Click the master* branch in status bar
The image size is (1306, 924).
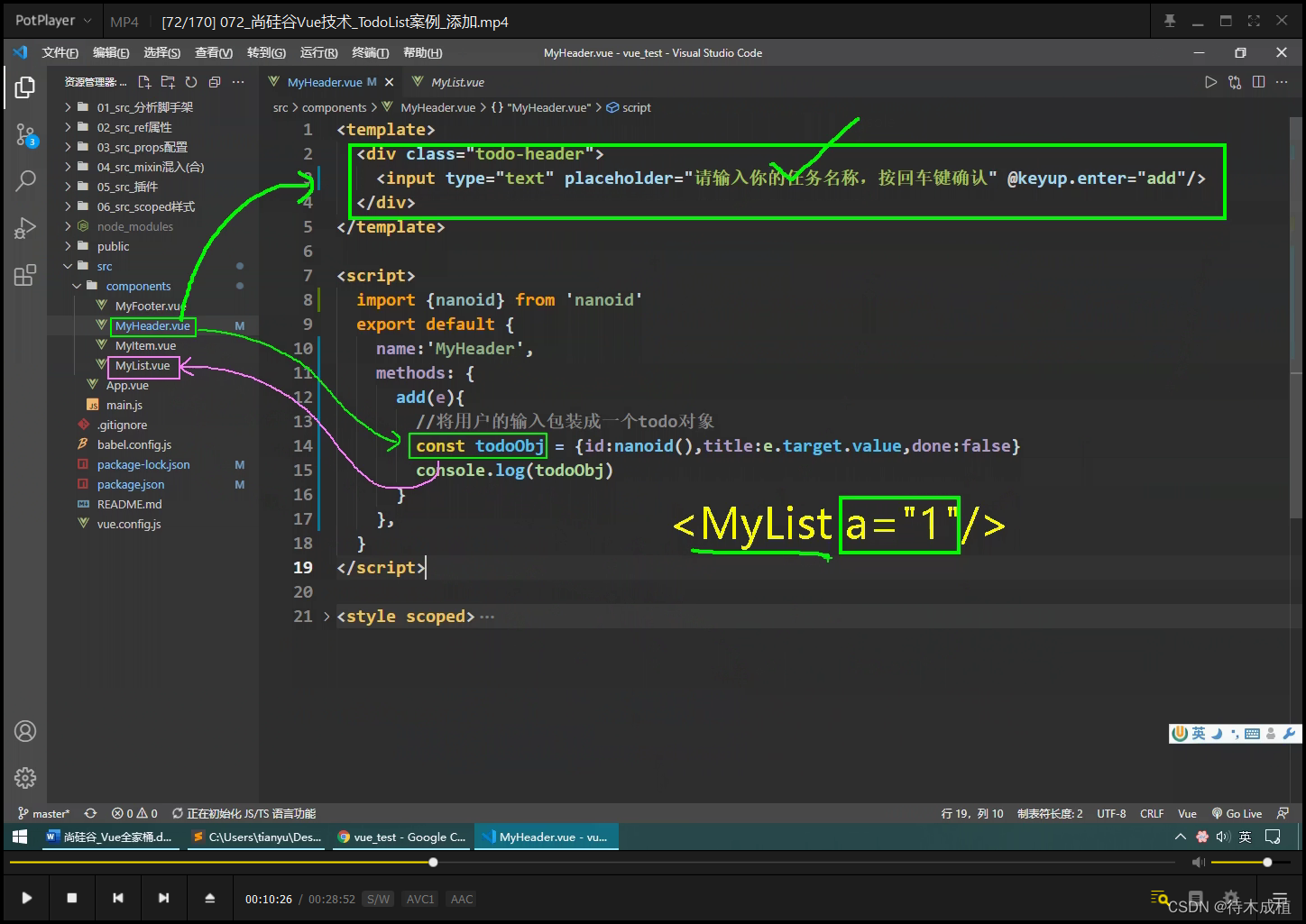coord(44,813)
